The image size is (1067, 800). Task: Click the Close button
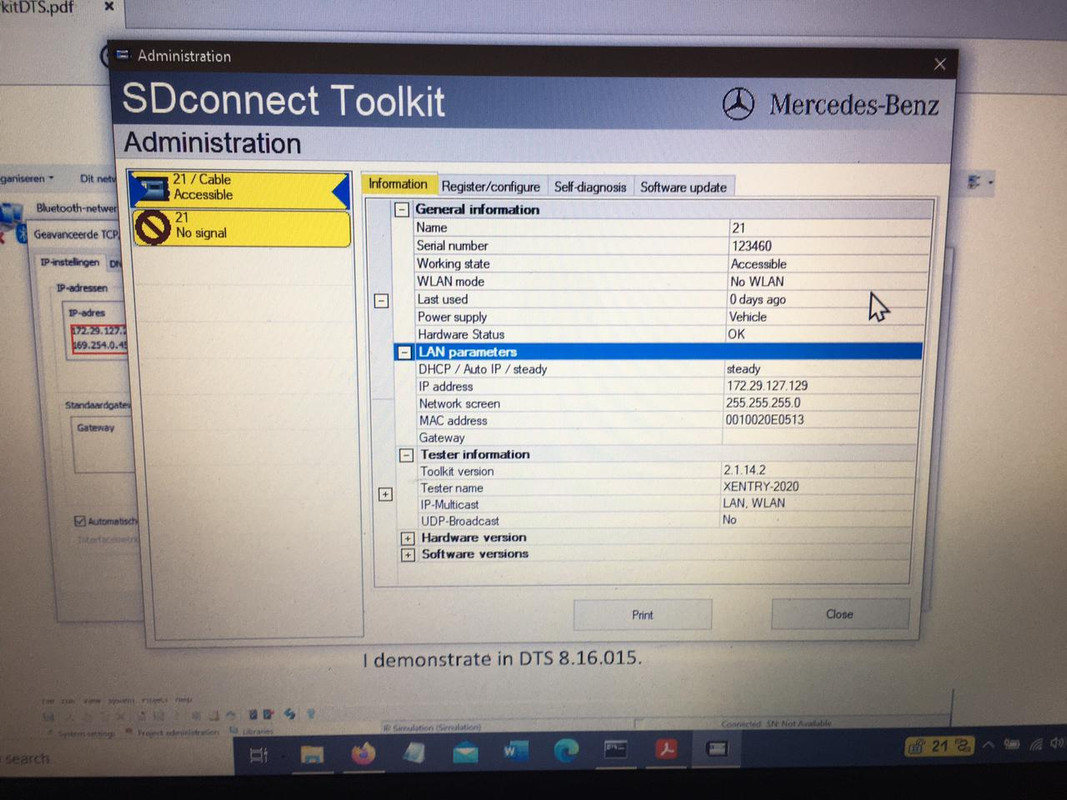(x=840, y=614)
